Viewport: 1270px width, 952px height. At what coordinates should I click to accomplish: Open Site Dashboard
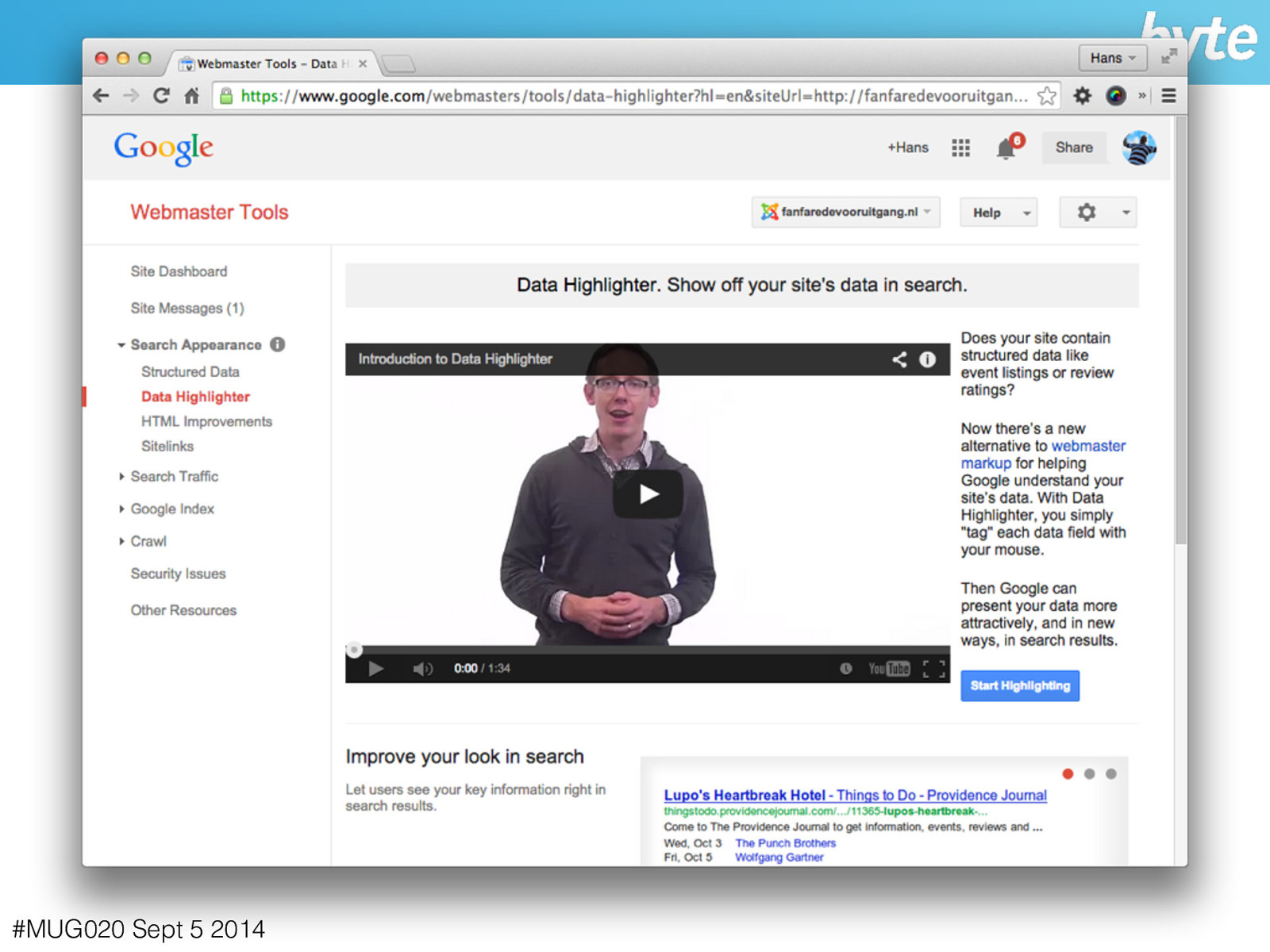tap(179, 271)
